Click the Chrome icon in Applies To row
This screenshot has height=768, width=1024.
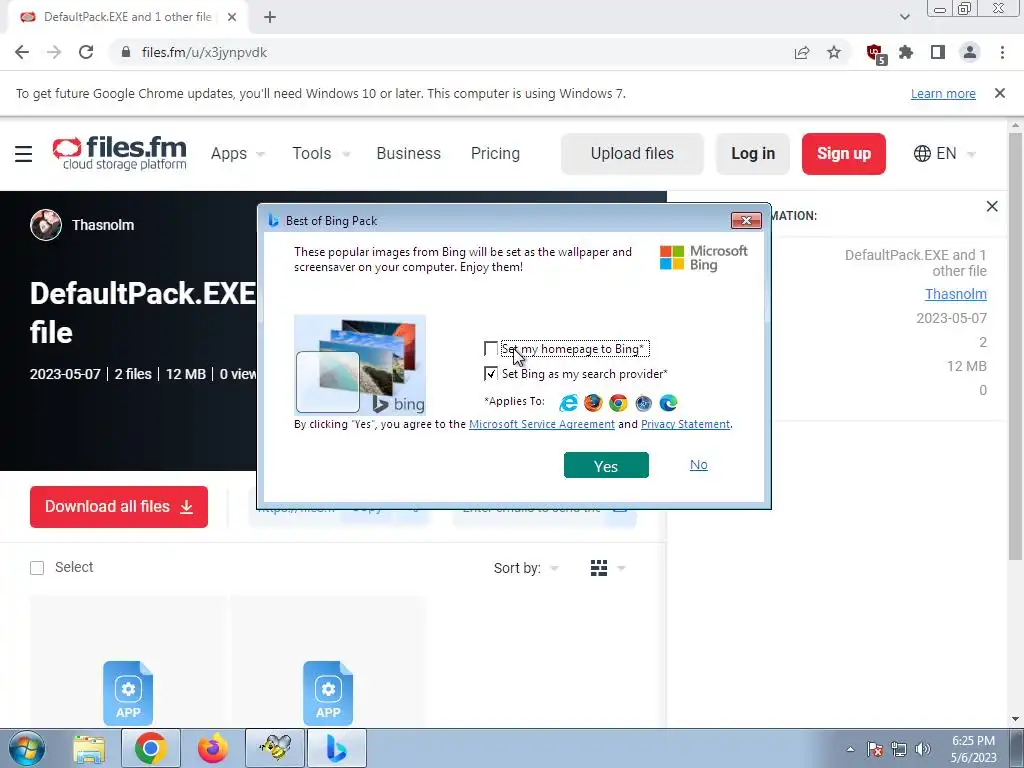point(618,403)
